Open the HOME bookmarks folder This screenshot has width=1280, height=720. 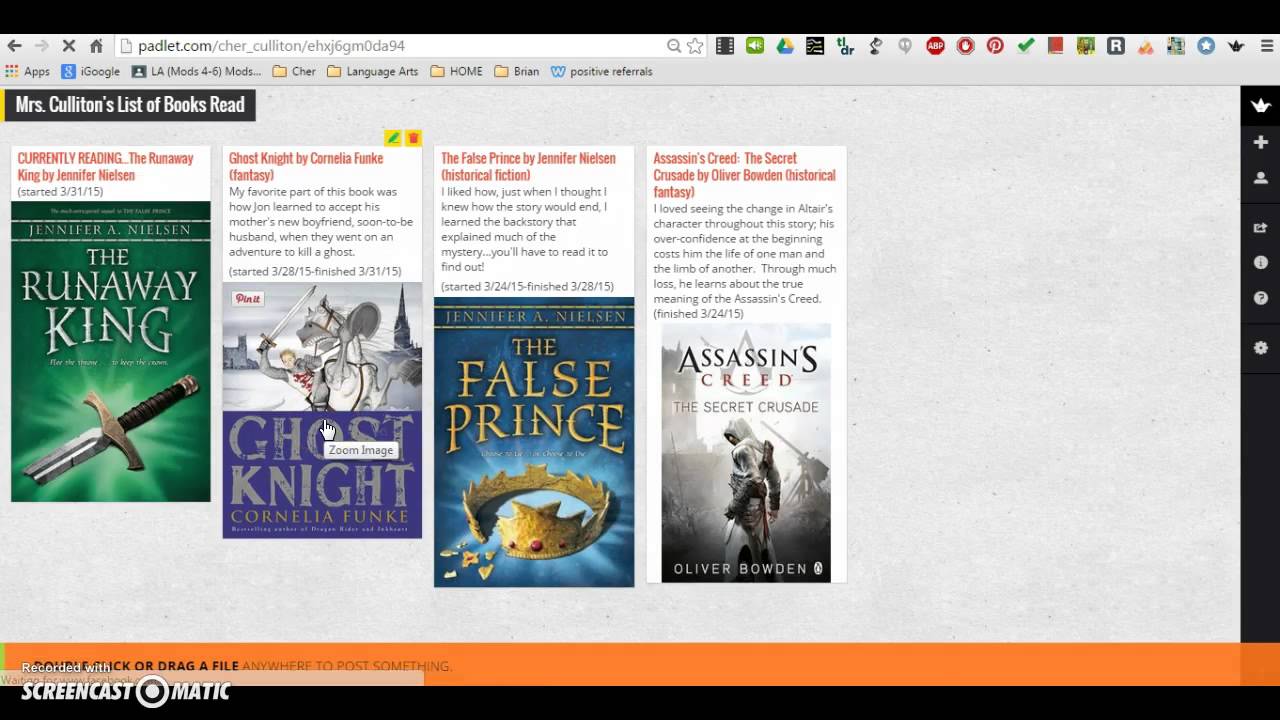pyautogui.click(x=457, y=72)
